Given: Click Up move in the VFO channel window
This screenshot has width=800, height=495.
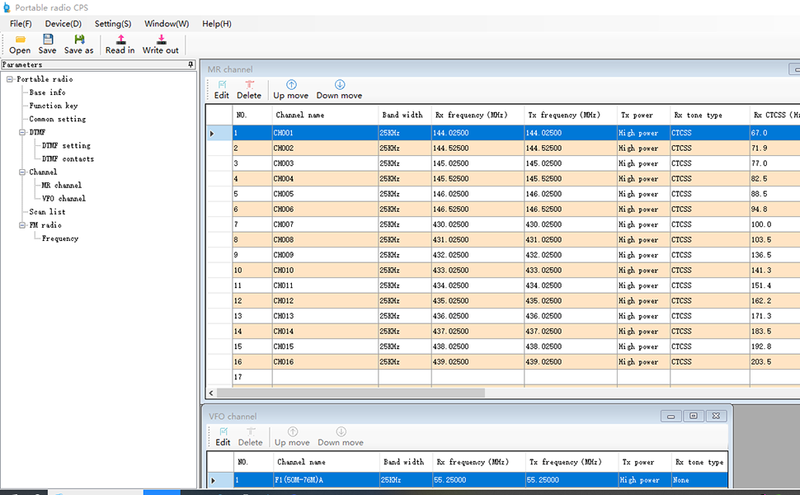Looking at the screenshot, I should coord(292,437).
